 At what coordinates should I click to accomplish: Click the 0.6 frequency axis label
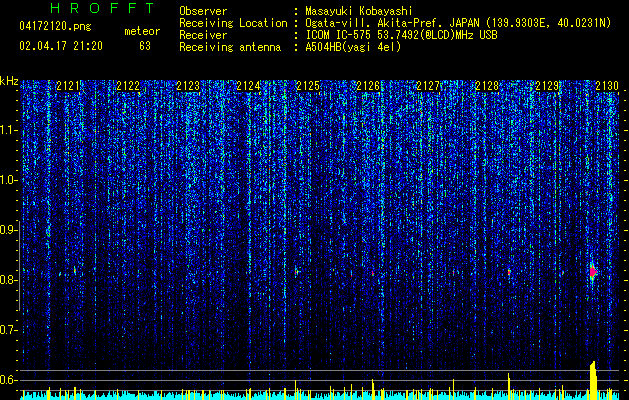(x=9, y=380)
